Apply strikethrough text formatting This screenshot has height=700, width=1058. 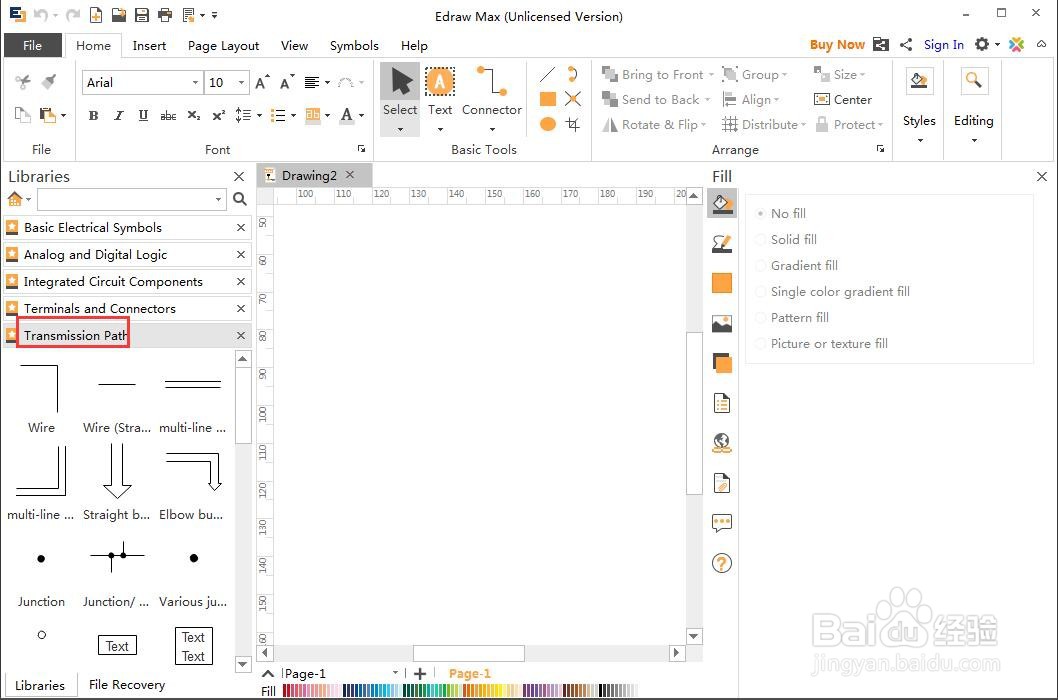[168, 115]
